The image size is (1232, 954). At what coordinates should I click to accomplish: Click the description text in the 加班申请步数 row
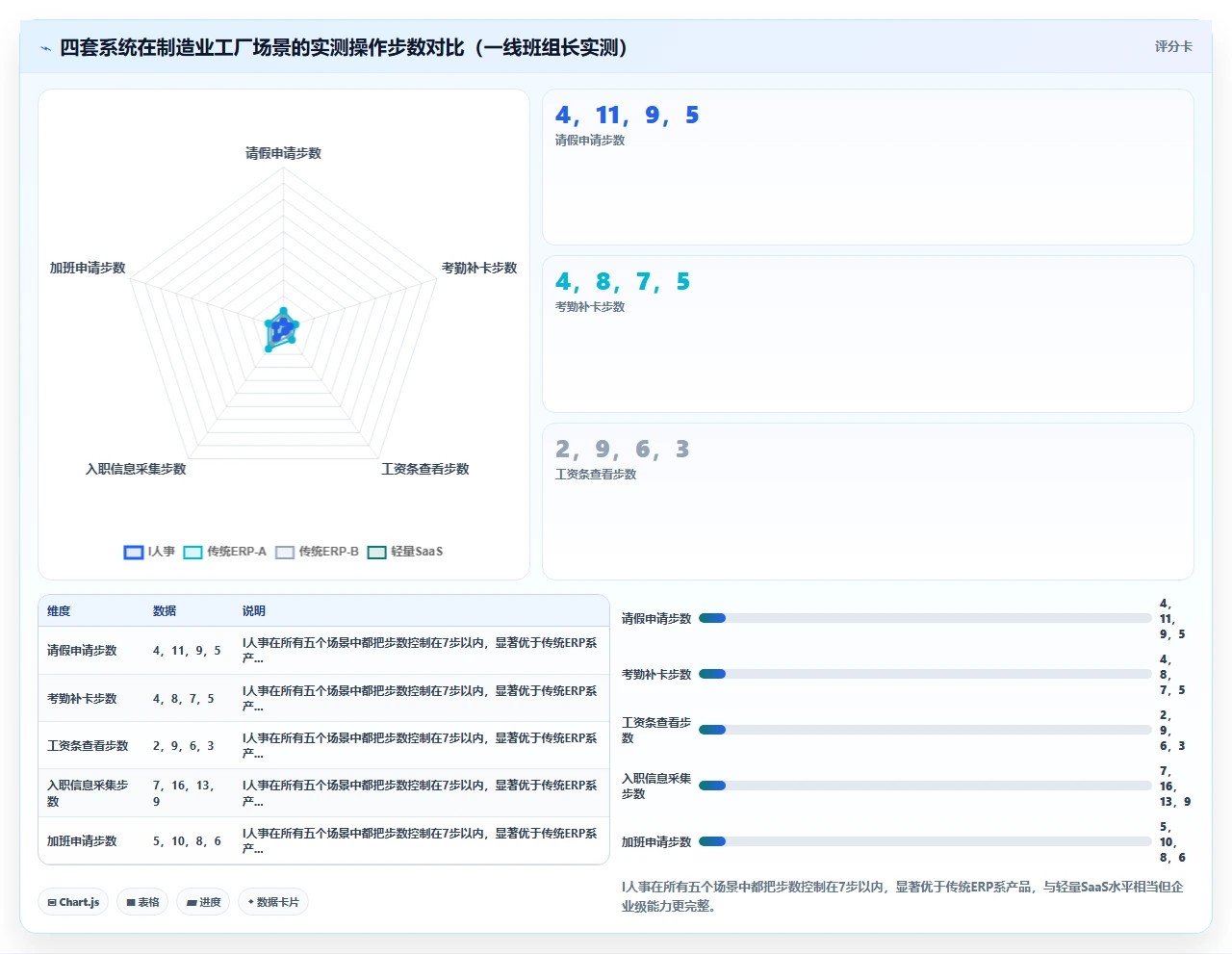[x=420, y=841]
